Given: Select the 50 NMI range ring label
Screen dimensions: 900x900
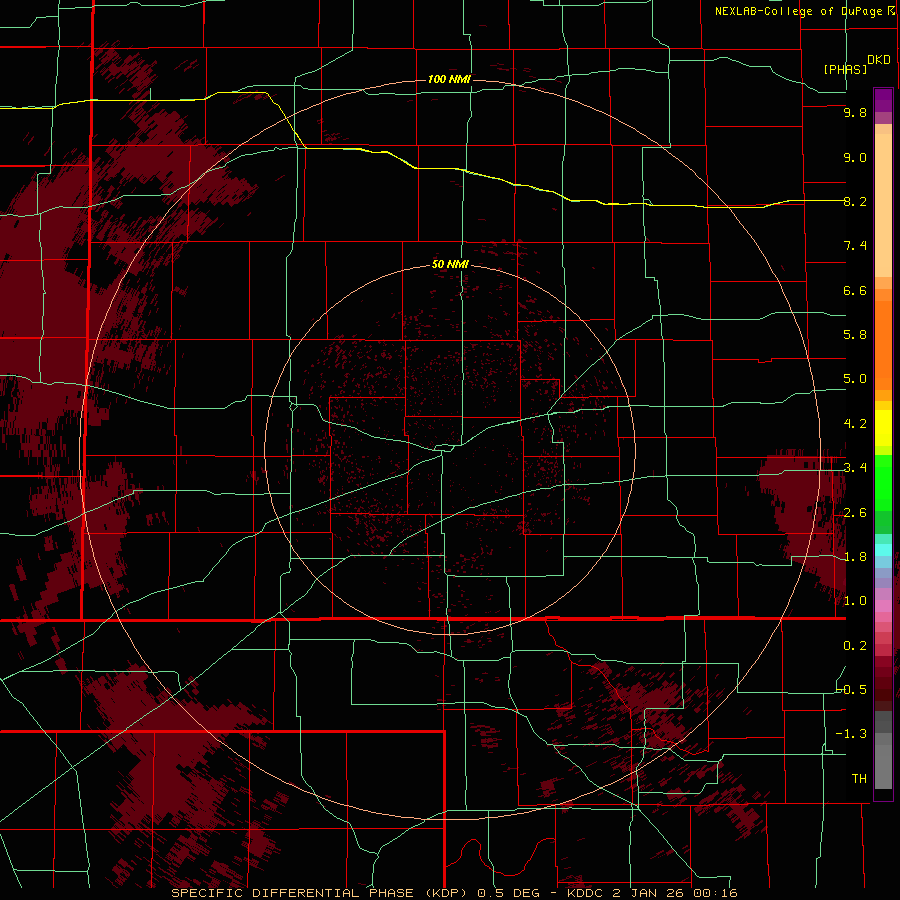Looking at the screenshot, I should click(x=450, y=264).
